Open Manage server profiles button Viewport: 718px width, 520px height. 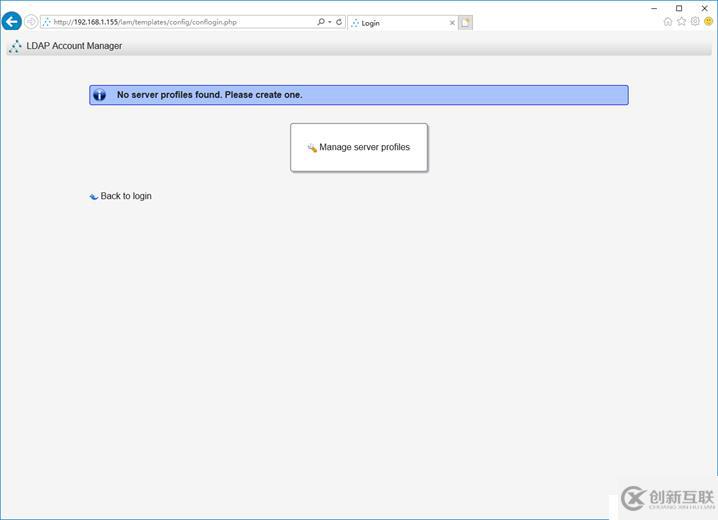pyautogui.click(x=359, y=147)
